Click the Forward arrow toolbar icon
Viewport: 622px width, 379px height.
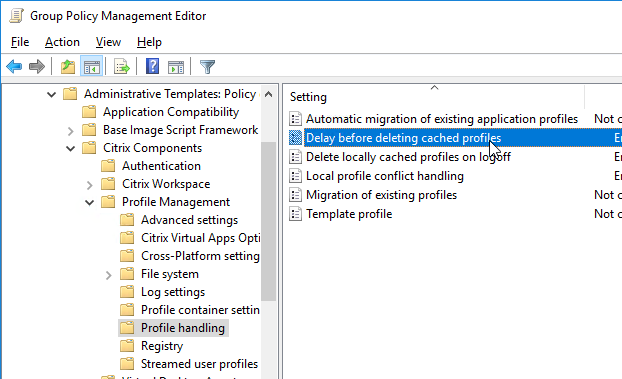37,66
